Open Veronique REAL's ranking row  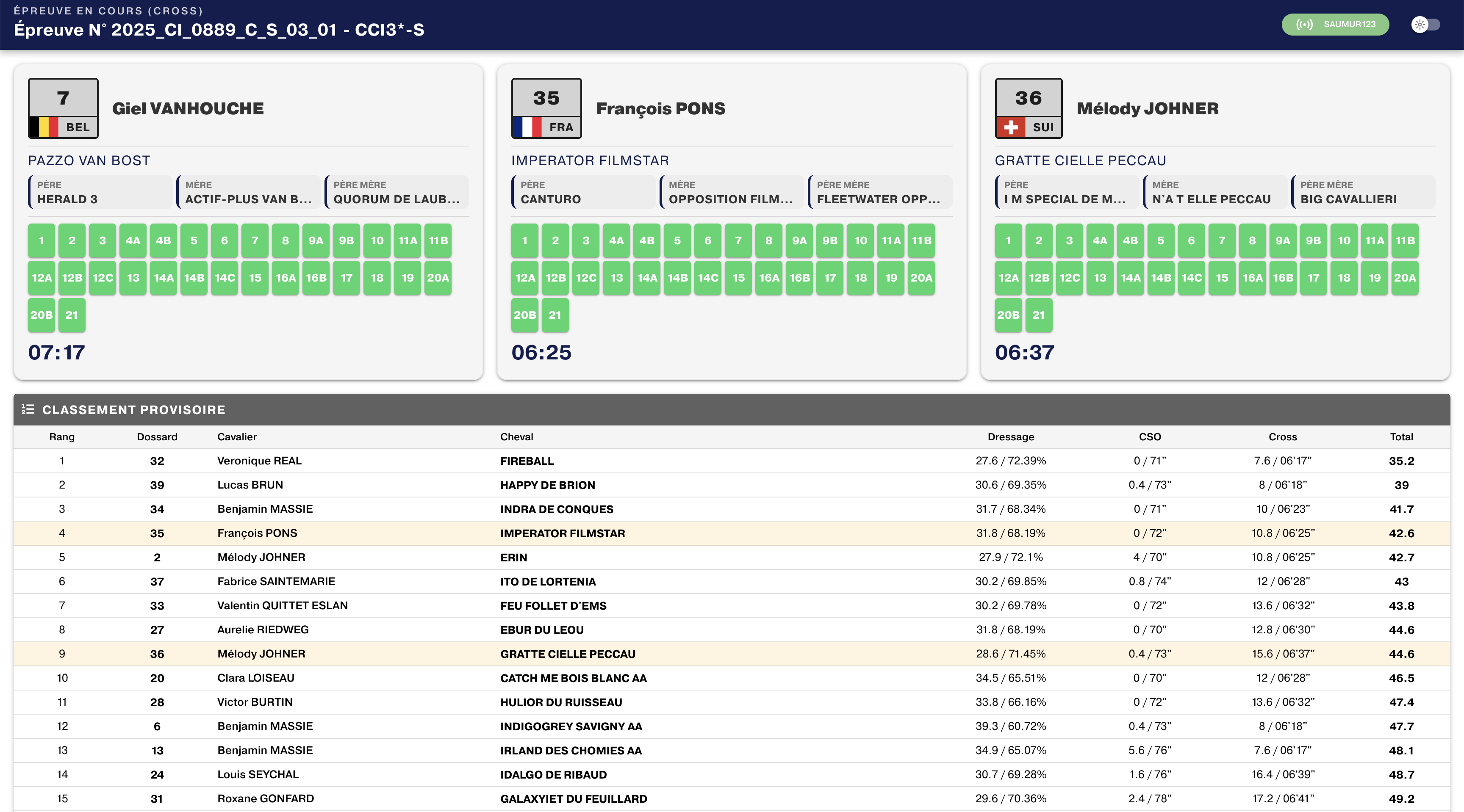[x=259, y=461]
